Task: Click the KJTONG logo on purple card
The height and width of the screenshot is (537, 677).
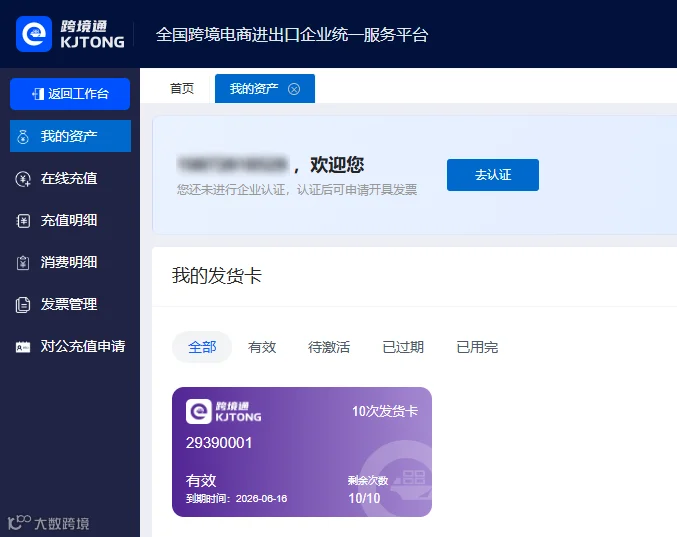Action: click(x=224, y=411)
